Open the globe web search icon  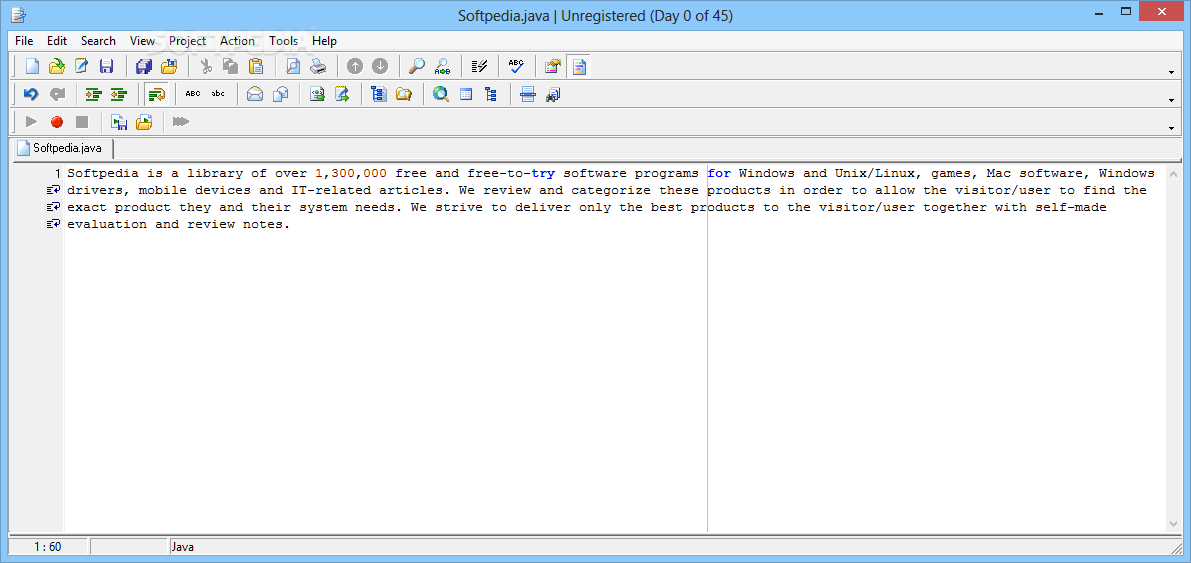441,94
